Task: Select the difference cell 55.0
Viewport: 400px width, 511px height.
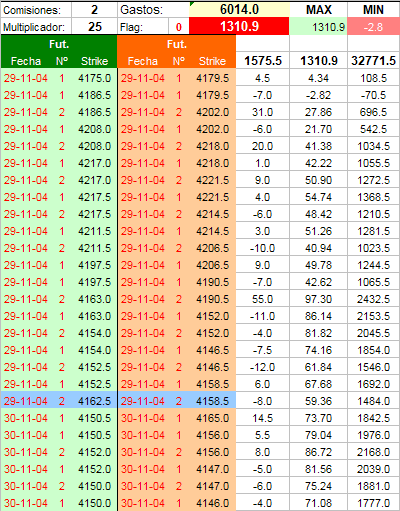Action: [263, 299]
